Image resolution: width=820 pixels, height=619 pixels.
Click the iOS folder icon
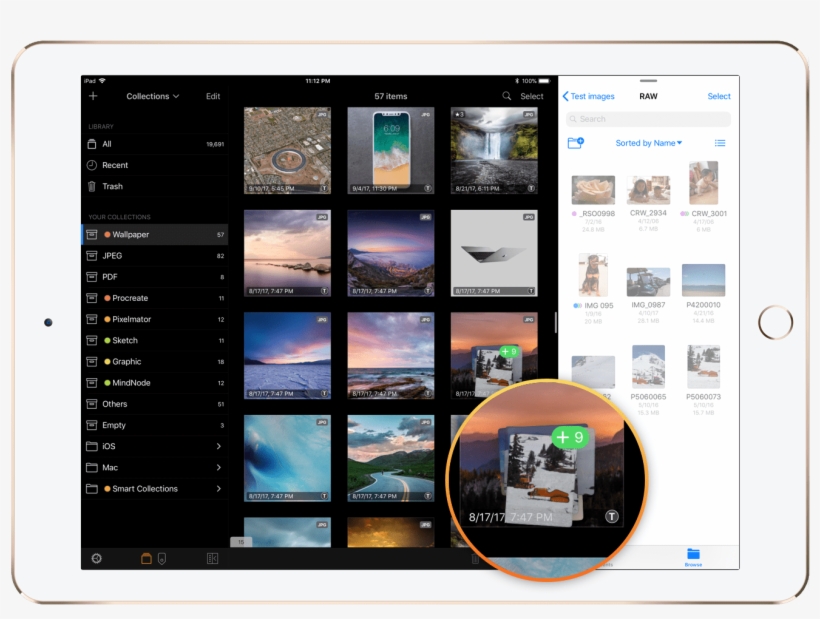pos(92,446)
